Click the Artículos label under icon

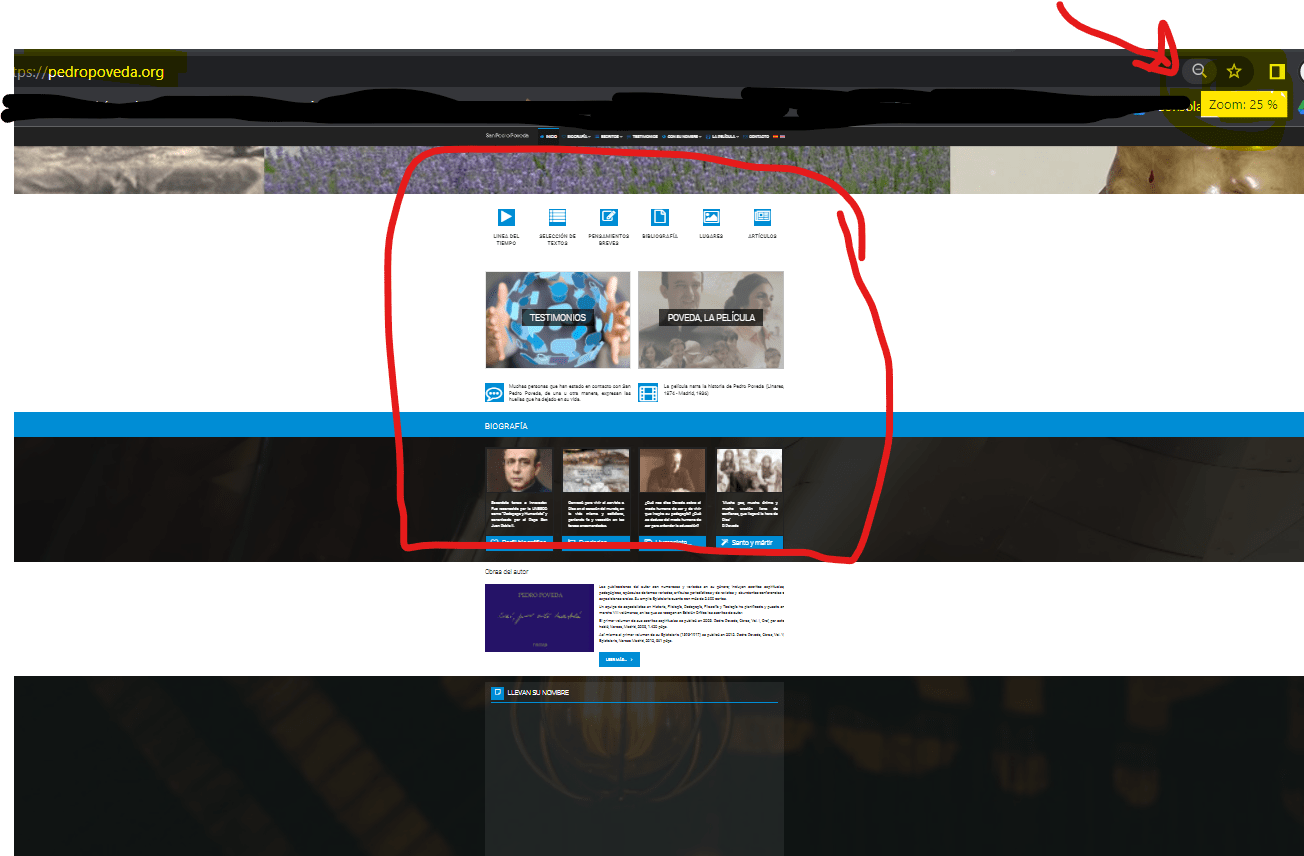(x=762, y=236)
